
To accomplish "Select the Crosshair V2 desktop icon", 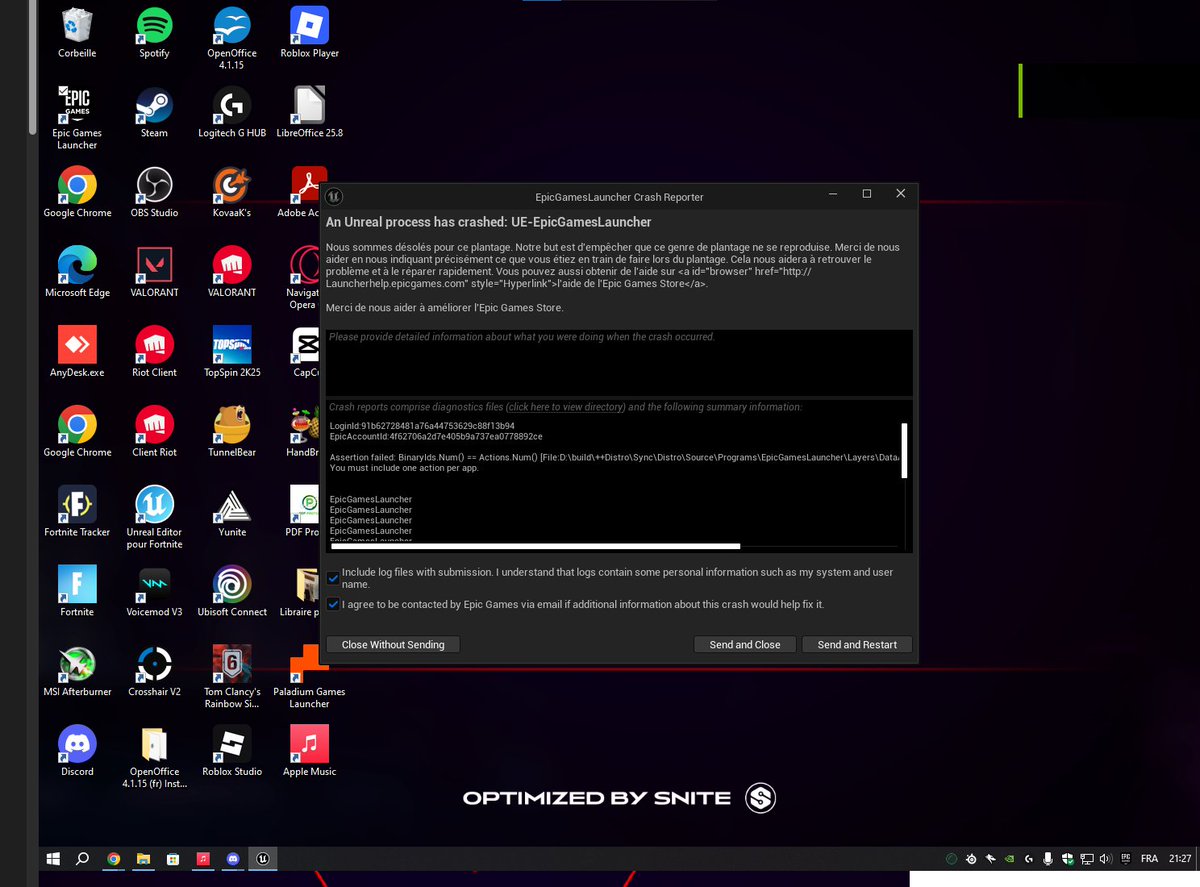I will (154, 672).
